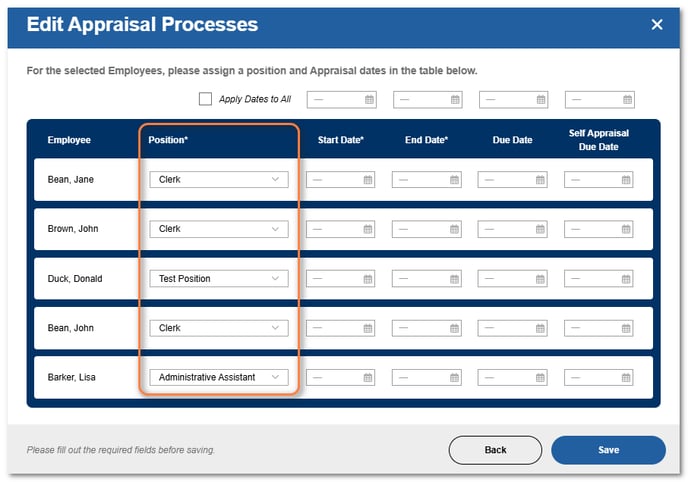Image resolution: width=688 pixels, height=482 pixels.
Task: Click Start Date field for Bean, Jane
Action: [x=340, y=180]
